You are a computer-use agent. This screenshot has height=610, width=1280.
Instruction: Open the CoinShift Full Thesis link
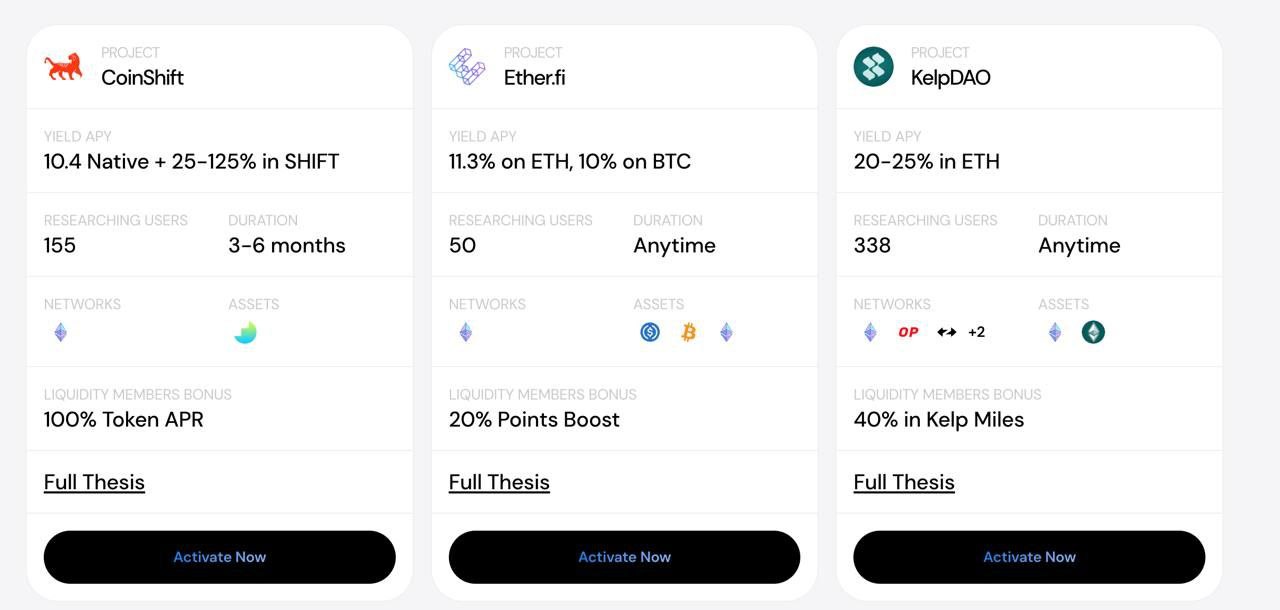(94, 482)
